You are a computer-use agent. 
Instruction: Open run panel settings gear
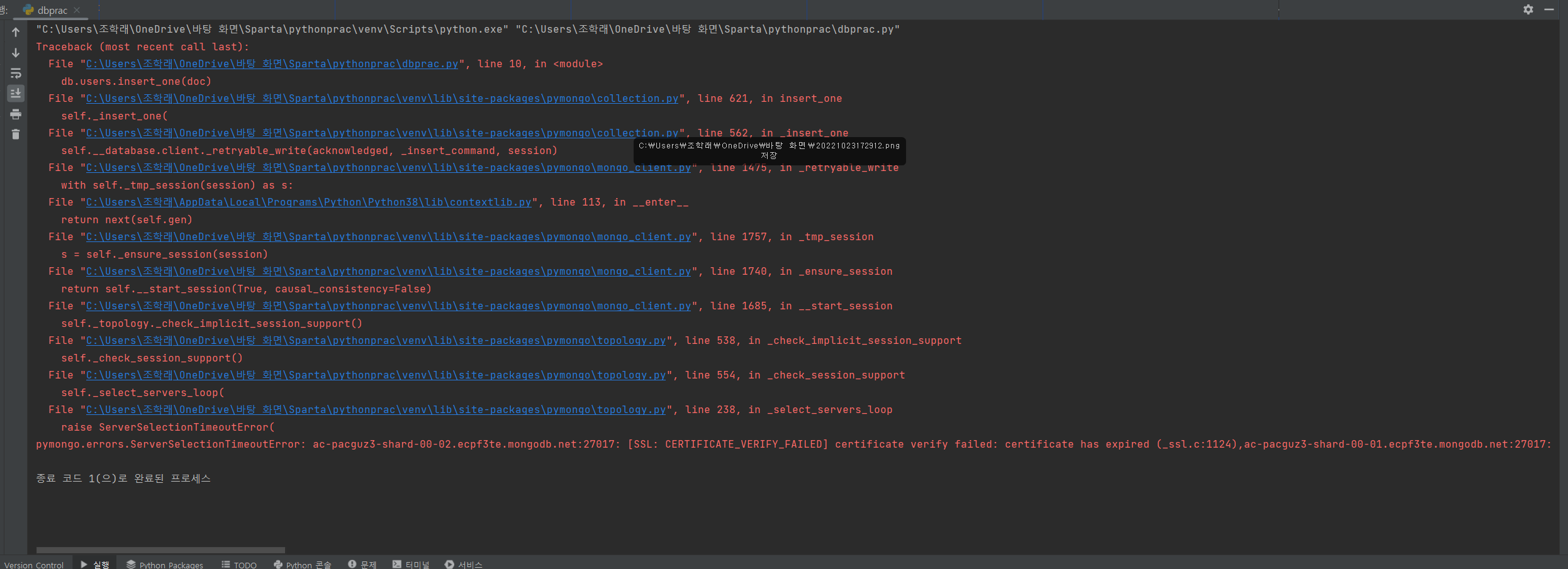click(x=1528, y=9)
